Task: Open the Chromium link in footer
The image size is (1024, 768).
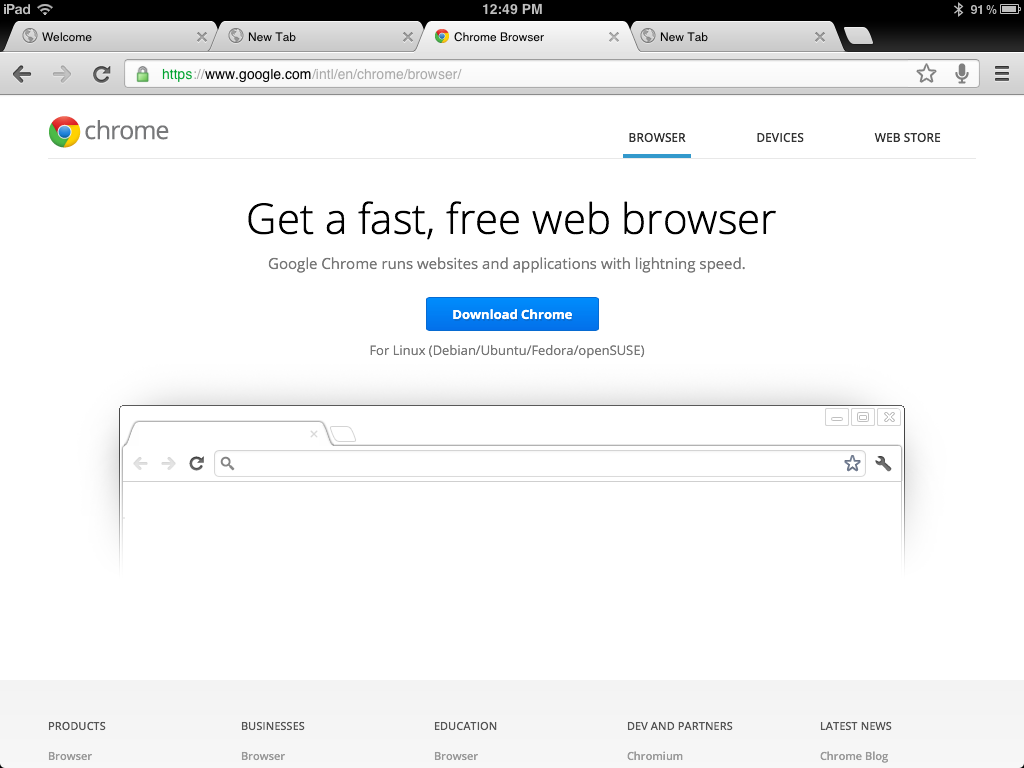Action: [x=655, y=756]
